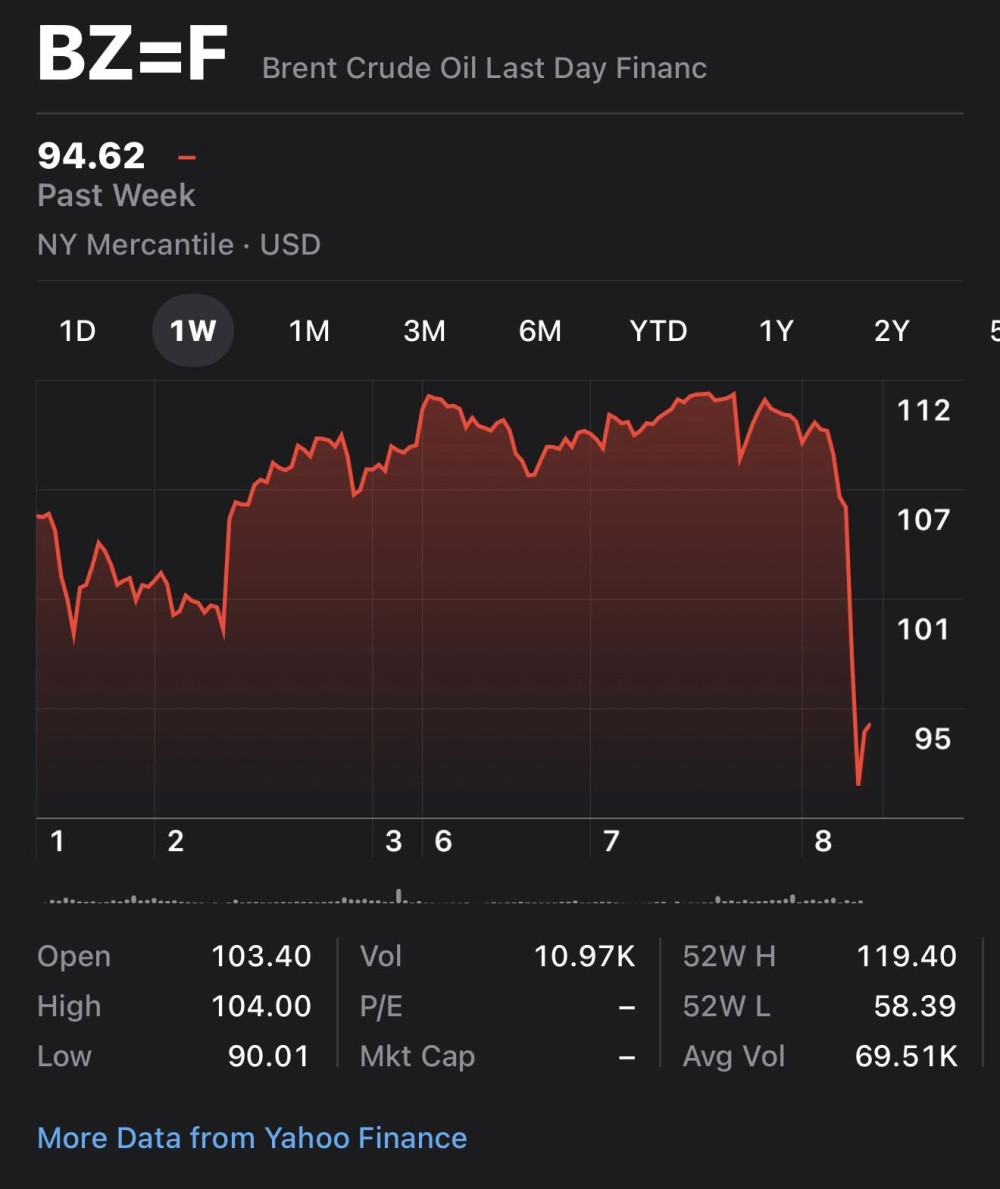
Task: Choose the 2Y chart range
Action: point(891,331)
